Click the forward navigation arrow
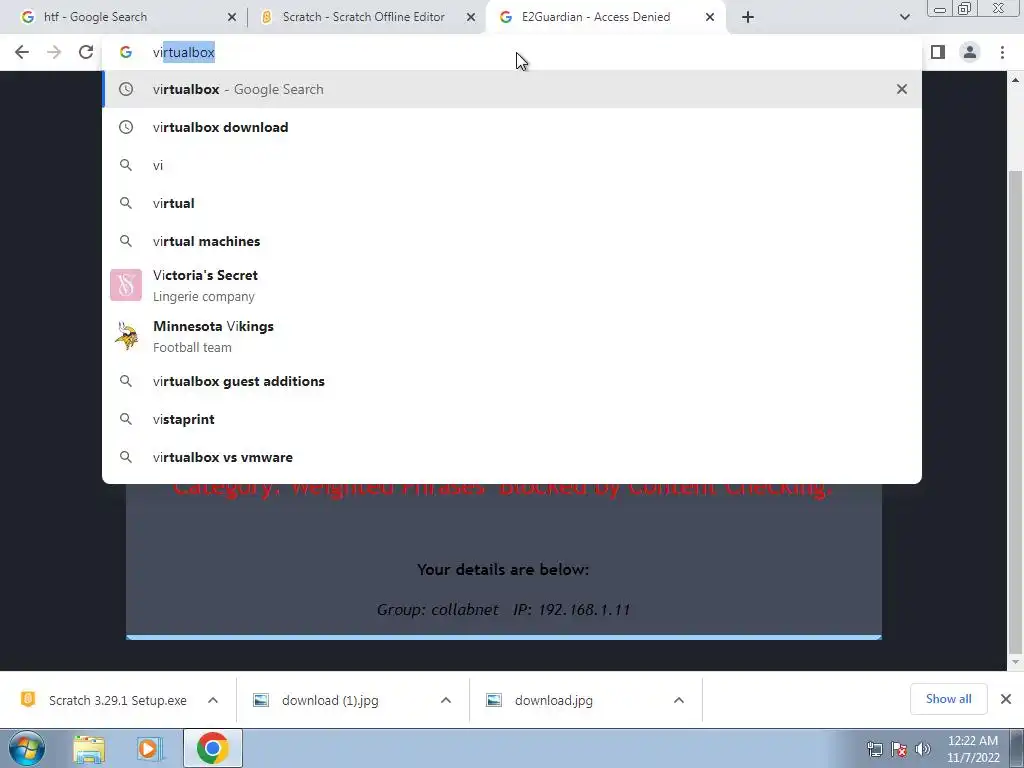The height and width of the screenshot is (768, 1024). coord(54,52)
